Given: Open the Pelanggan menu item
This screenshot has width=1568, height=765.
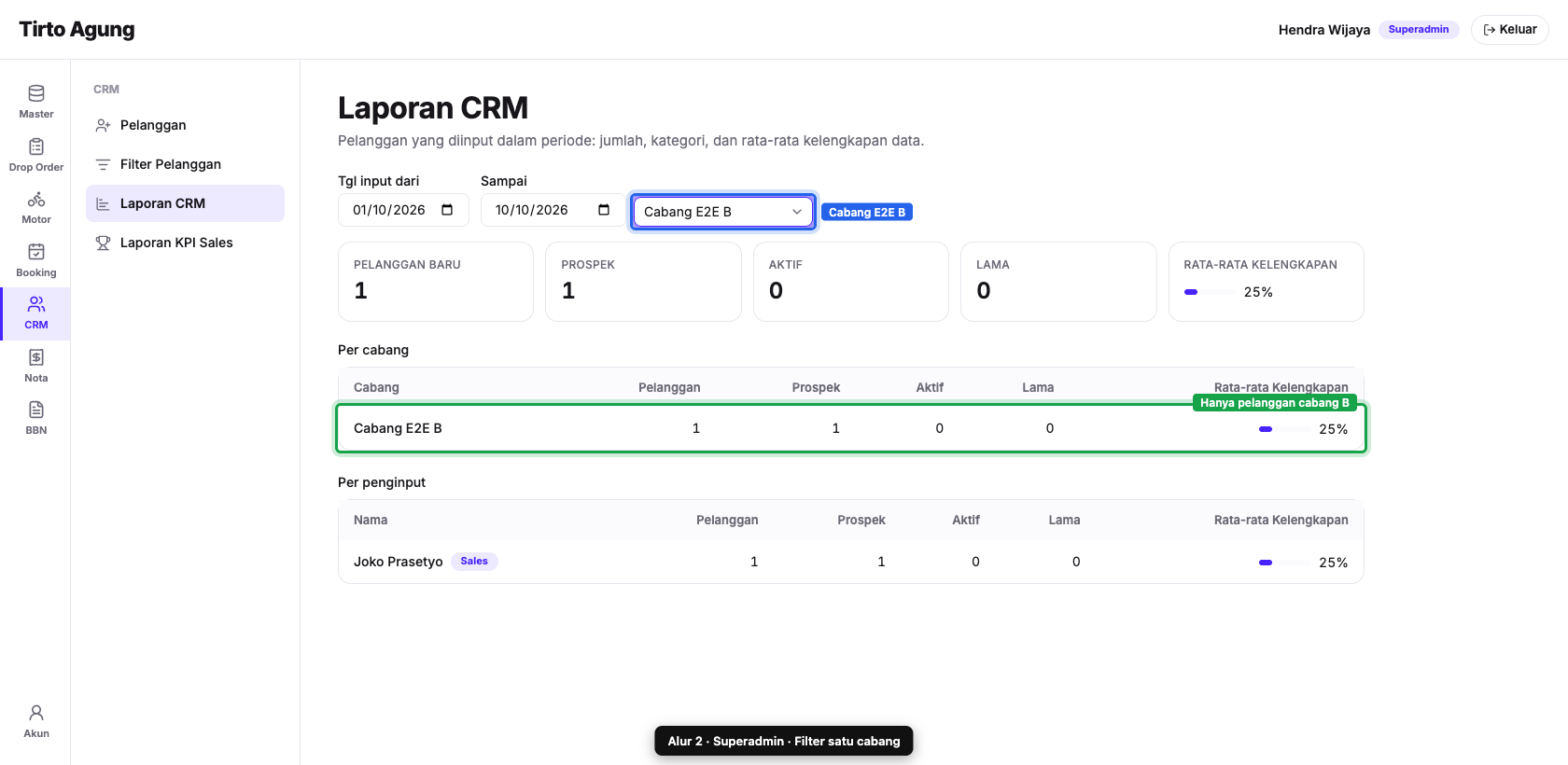Looking at the screenshot, I should tap(185, 125).
